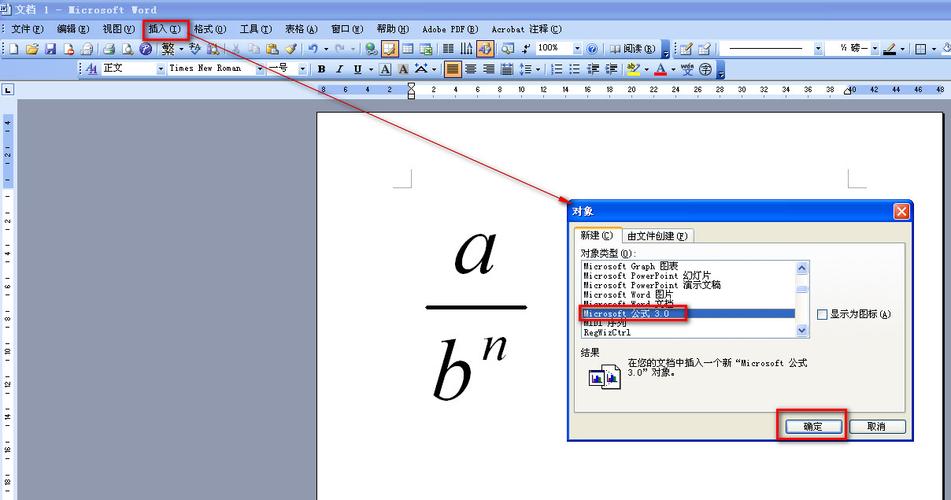Click the Paste clipboard icon

click(272, 49)
